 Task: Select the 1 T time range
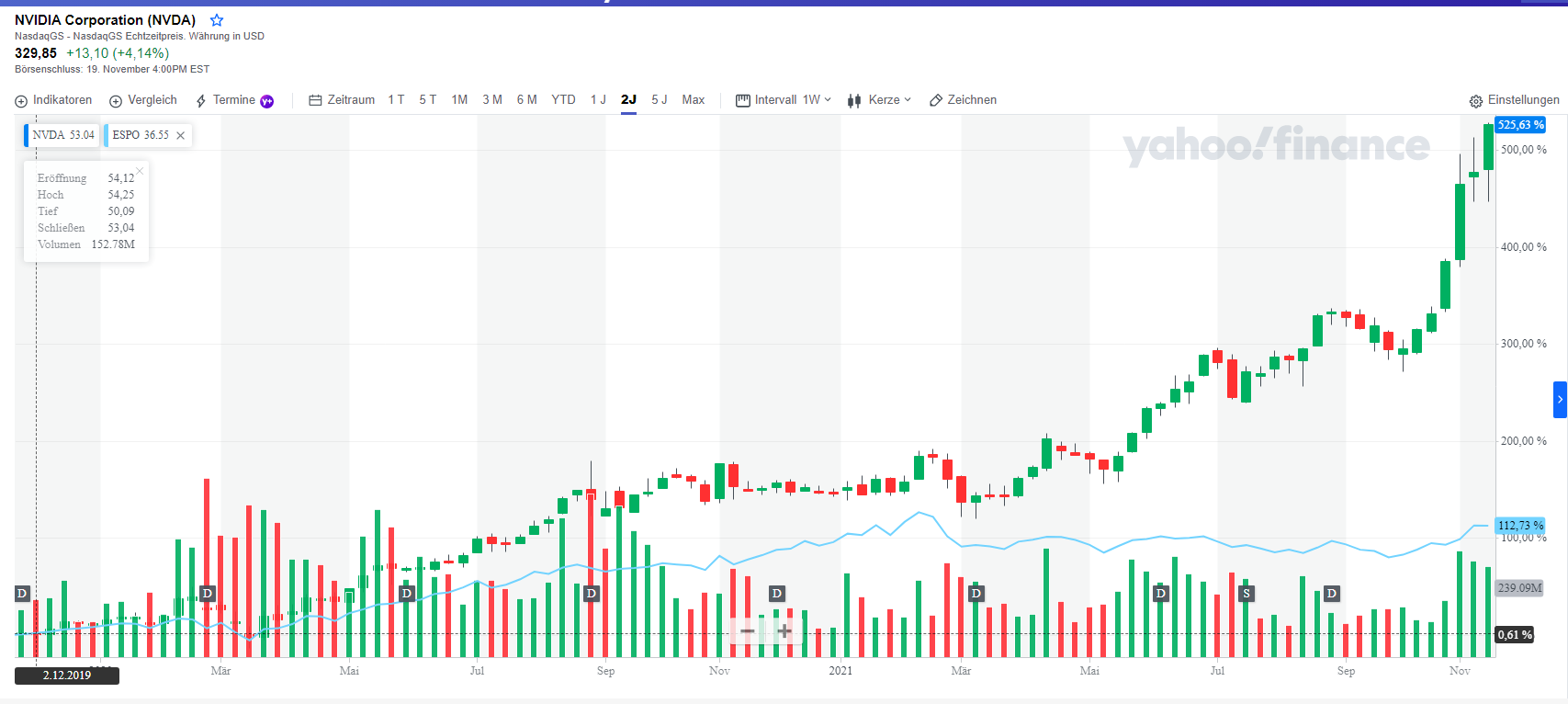(x=396, y=100)
